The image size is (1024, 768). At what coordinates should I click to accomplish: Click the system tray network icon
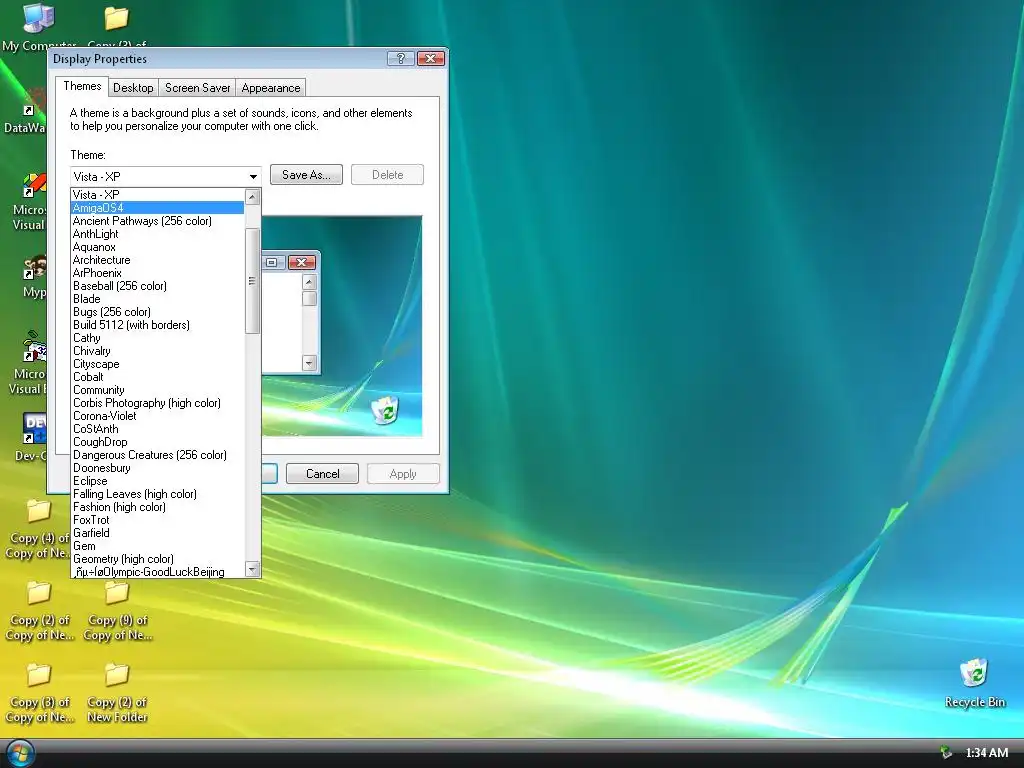pos(945,753)
